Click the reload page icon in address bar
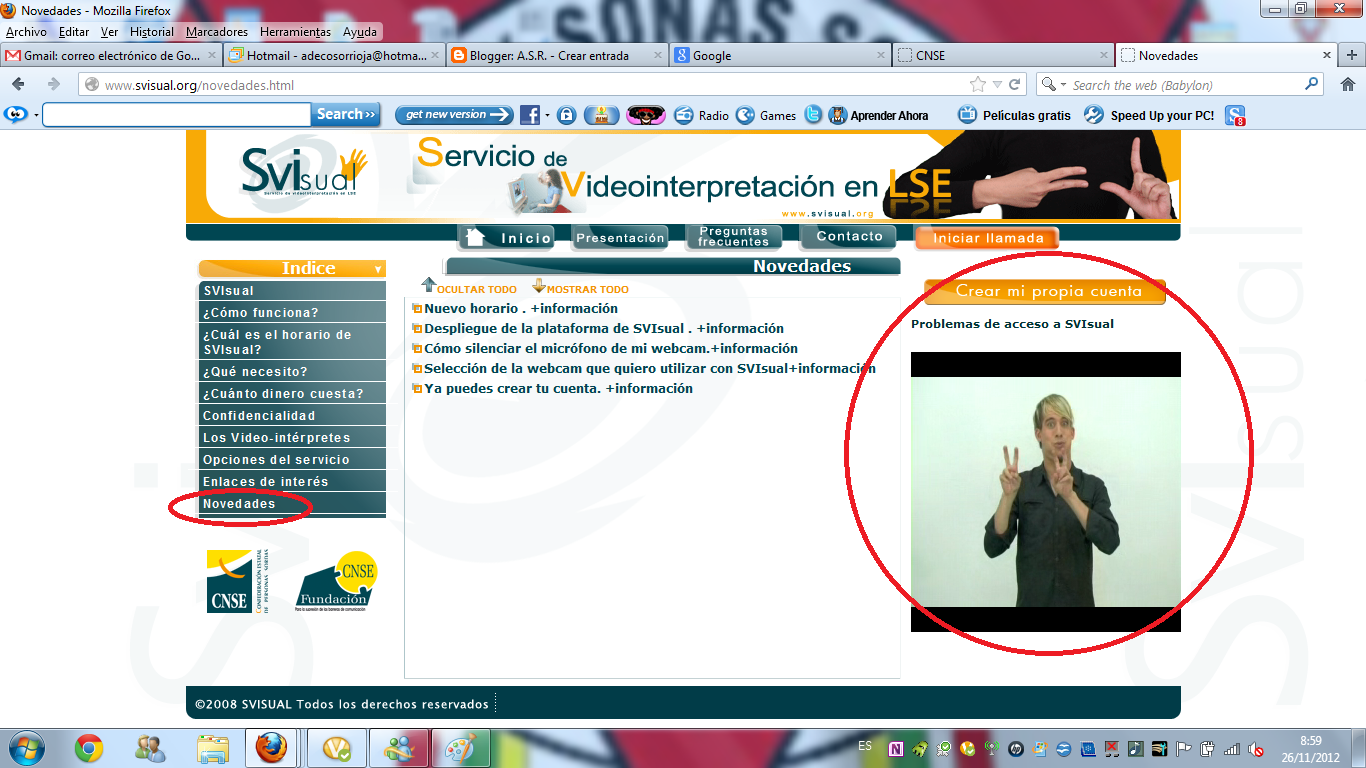1366x768 pixels. (1015, 85)
